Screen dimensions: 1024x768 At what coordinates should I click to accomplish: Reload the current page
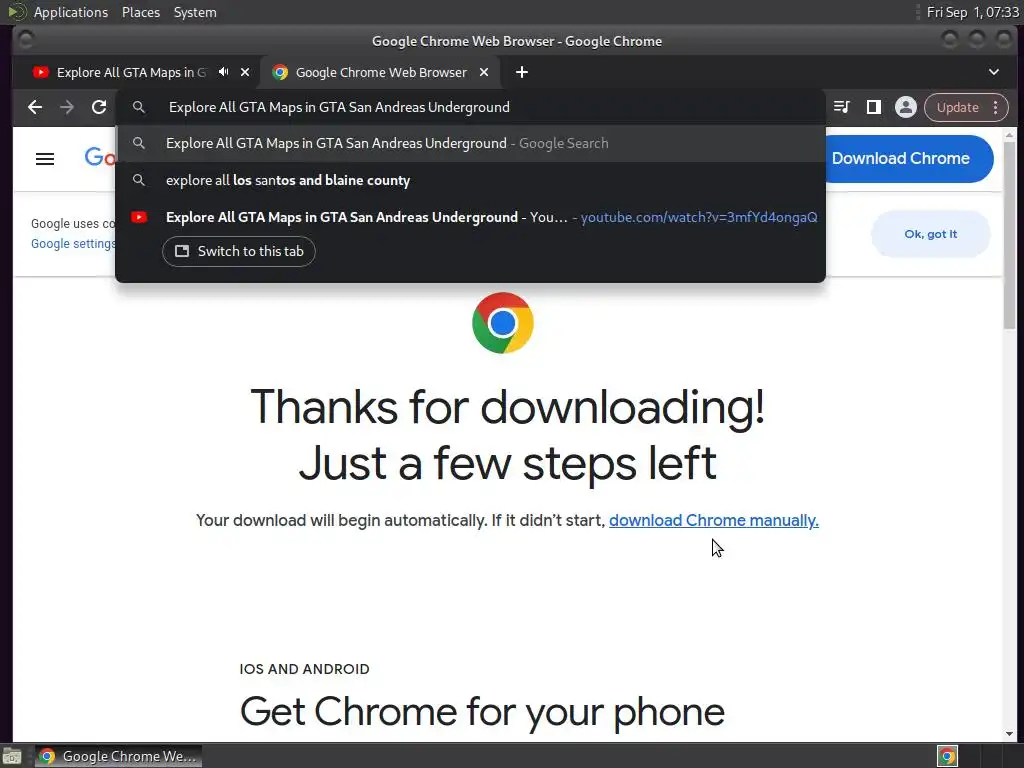[99, 107]
